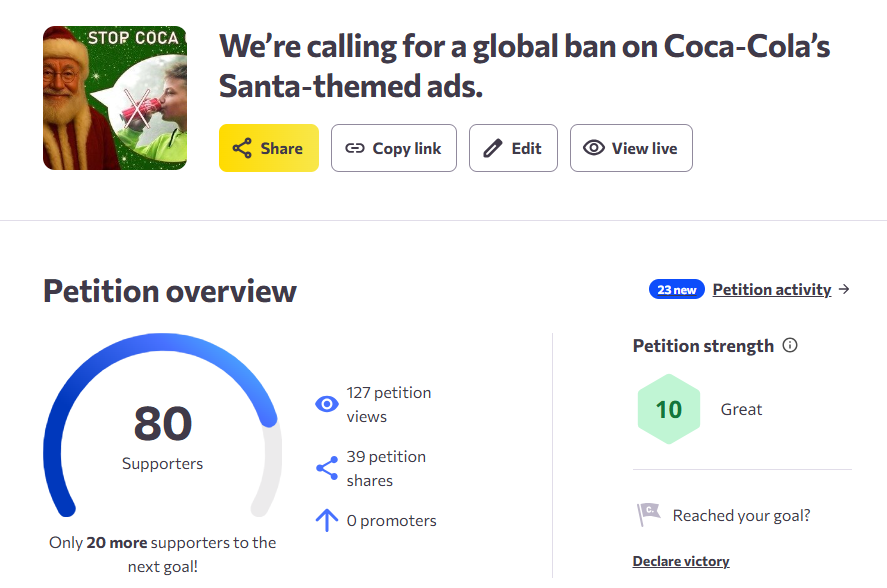Click the Petition strength info icon
Viewport: 887px width, 588px height.
coord(790,346)
